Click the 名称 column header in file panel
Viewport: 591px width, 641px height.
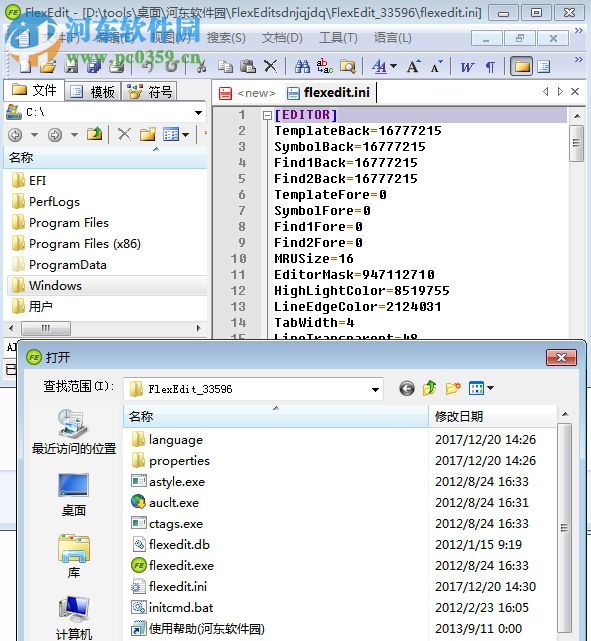(105, 157)
